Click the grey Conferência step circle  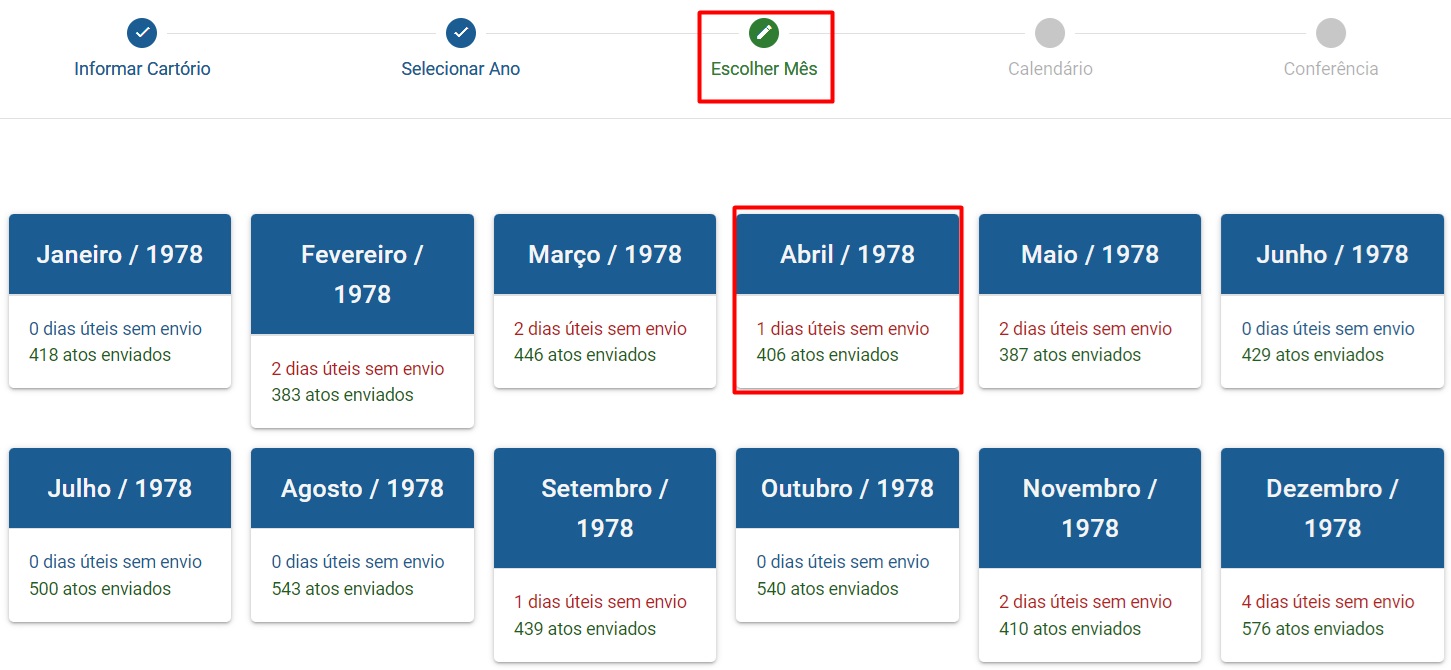click(x=1331, y=33)
